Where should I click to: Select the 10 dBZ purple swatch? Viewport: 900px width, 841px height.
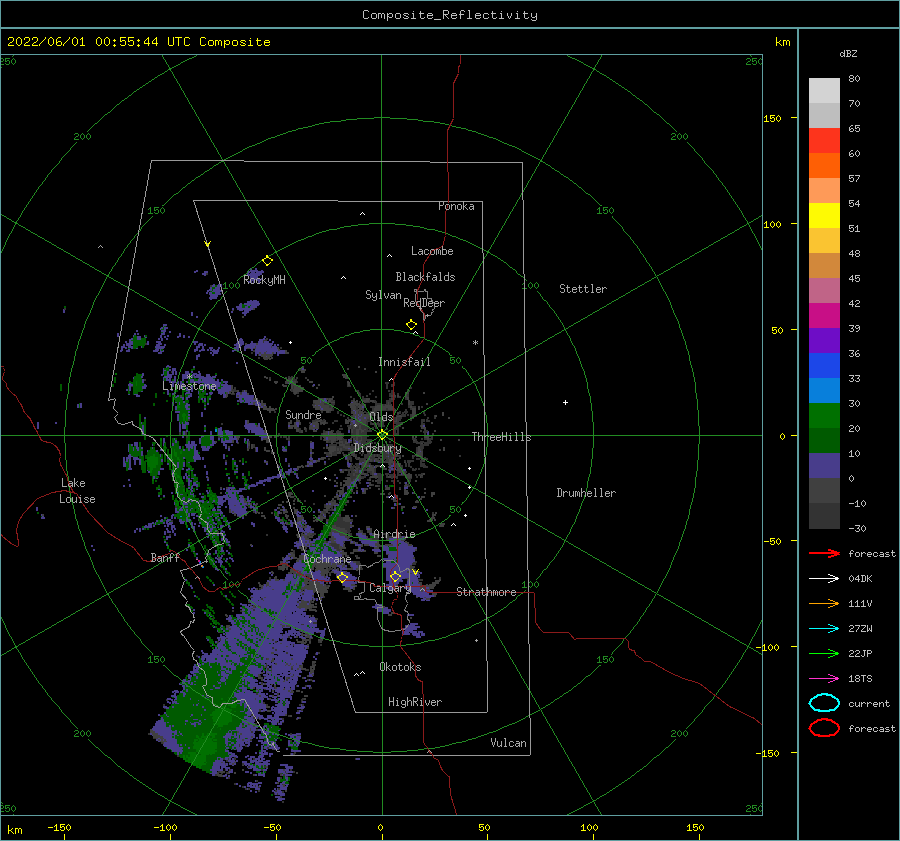click(x=824, y=466)
